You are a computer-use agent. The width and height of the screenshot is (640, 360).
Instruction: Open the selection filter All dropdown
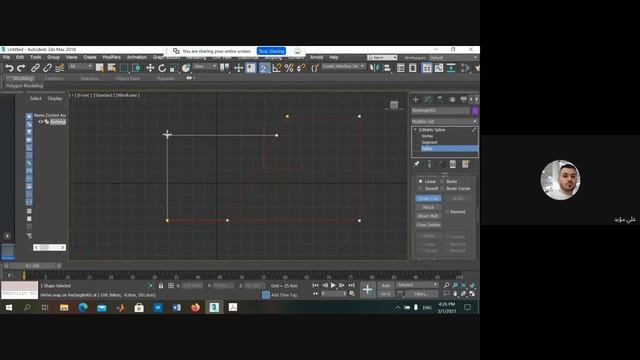coord(80,67)
